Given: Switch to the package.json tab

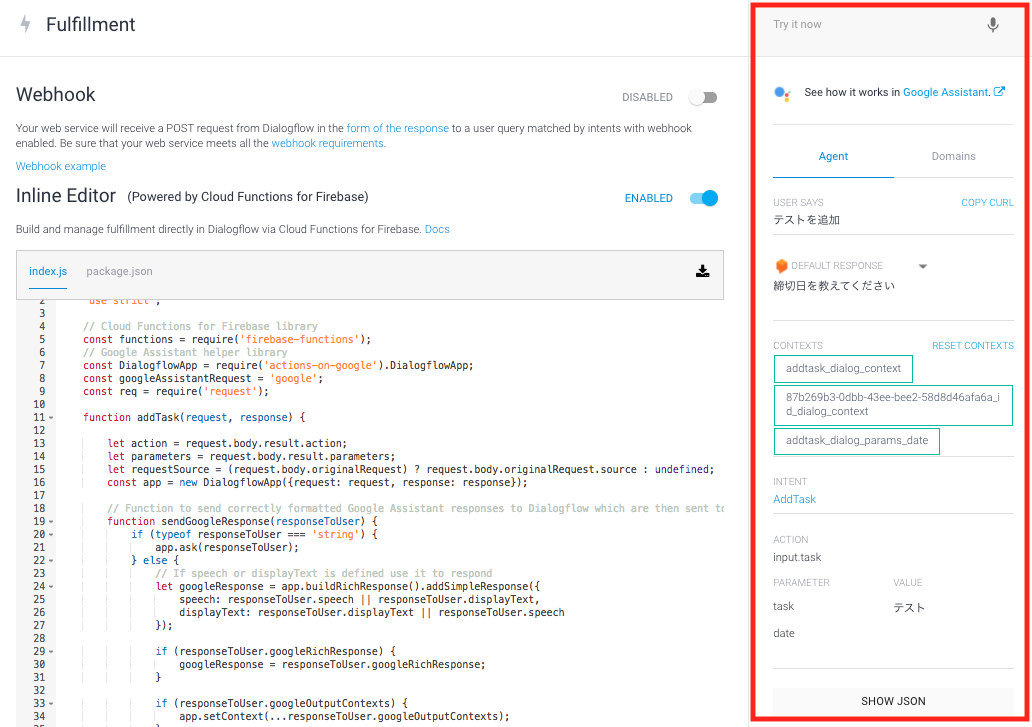Looking at the screenshot, I should (119, 271).
